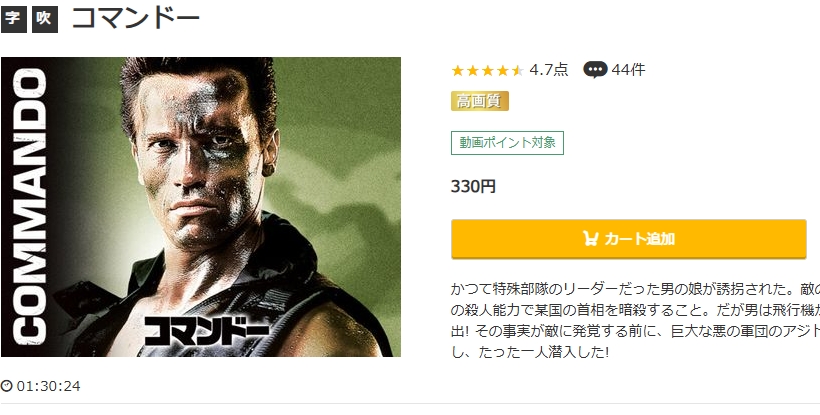Open the 44件 reviews link
This screenshot has width=820, height=415.
[628, 70]
